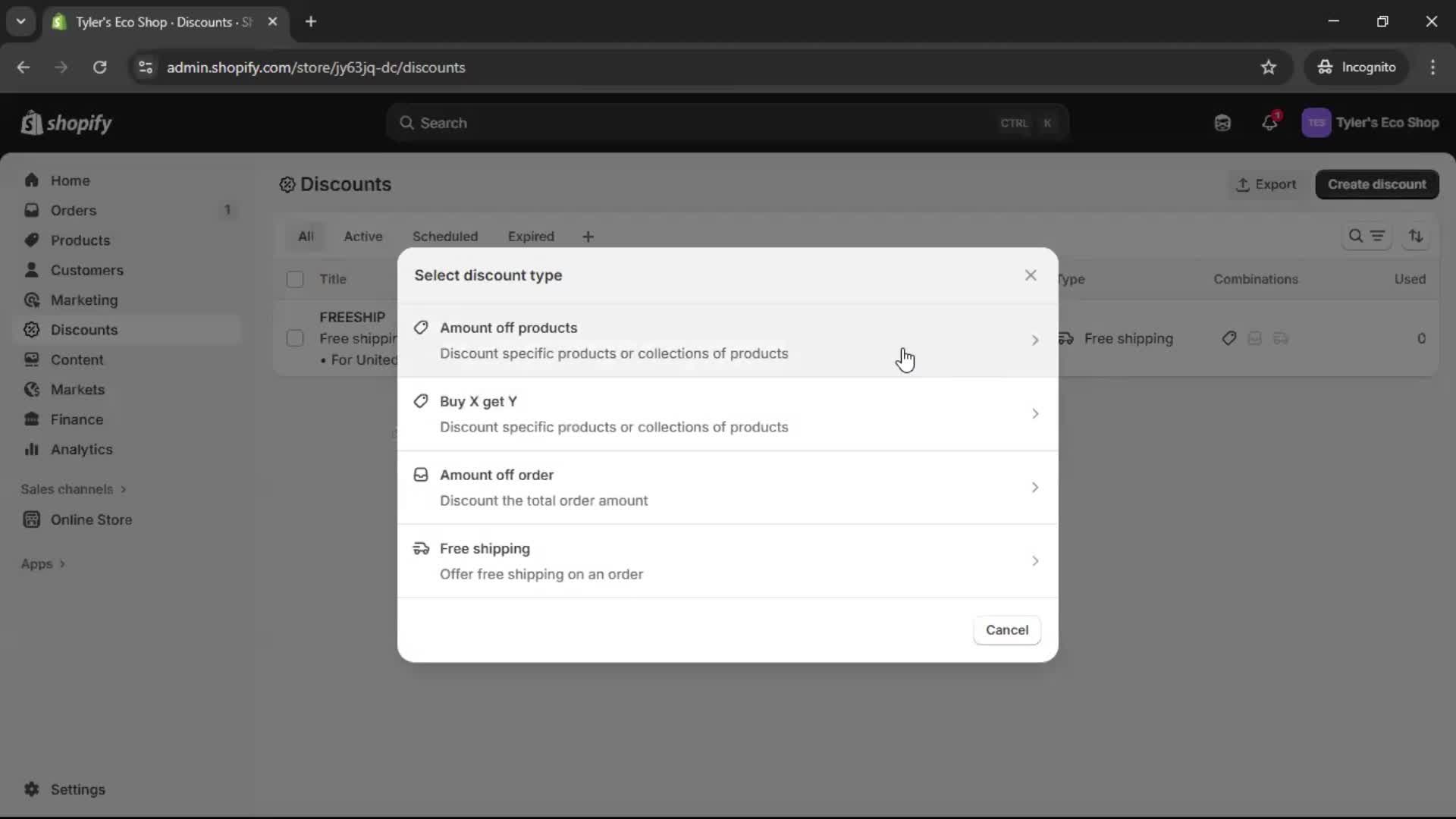Image resolution: width=1456 pixels, height=819 pixels.
Task: Check the FREESHIP discount row checkbox
Action: 295,338
